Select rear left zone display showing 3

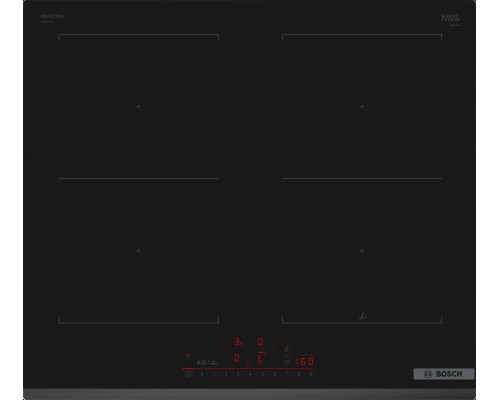238,342
